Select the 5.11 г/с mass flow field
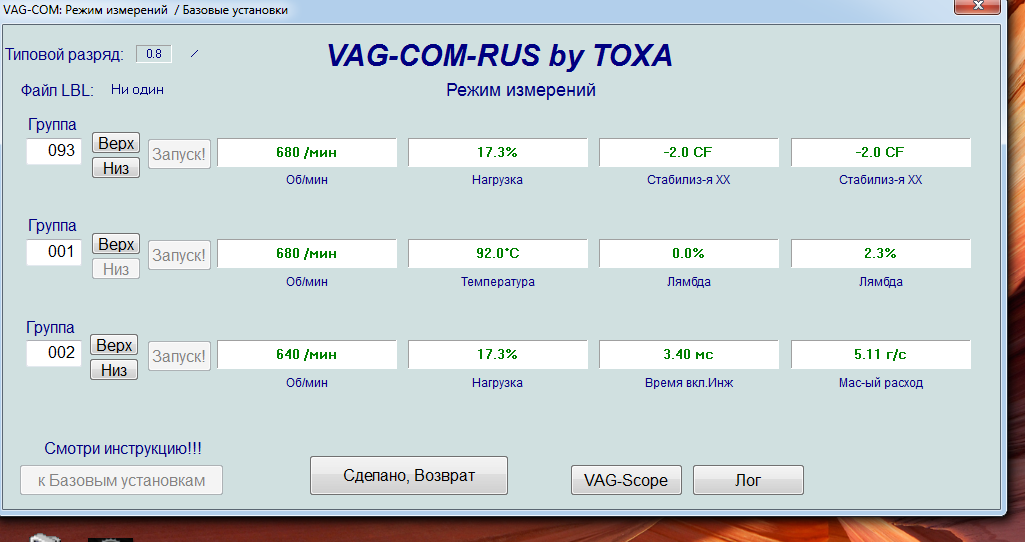Screen dimensions: 1025x542 coord(880,355)
